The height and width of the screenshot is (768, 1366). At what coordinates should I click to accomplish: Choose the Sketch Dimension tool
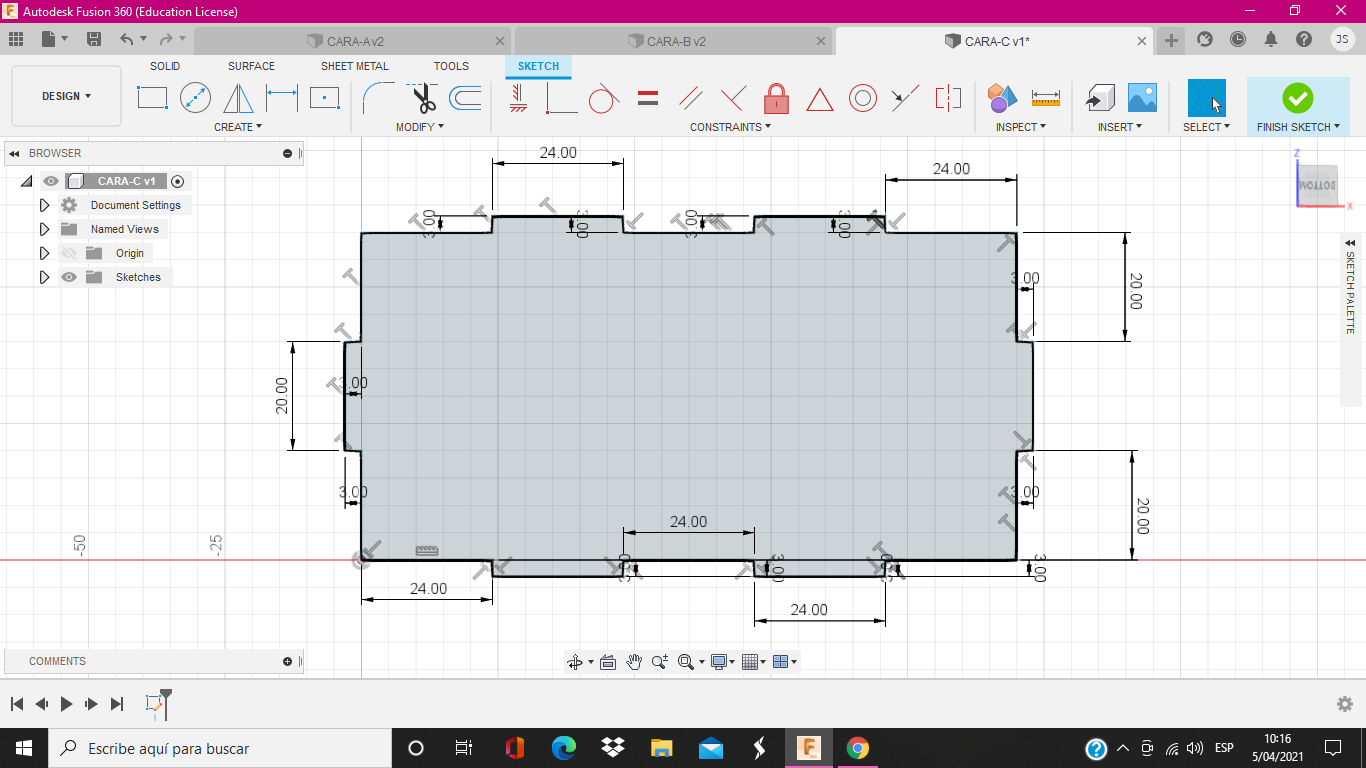tap(282, 98)
